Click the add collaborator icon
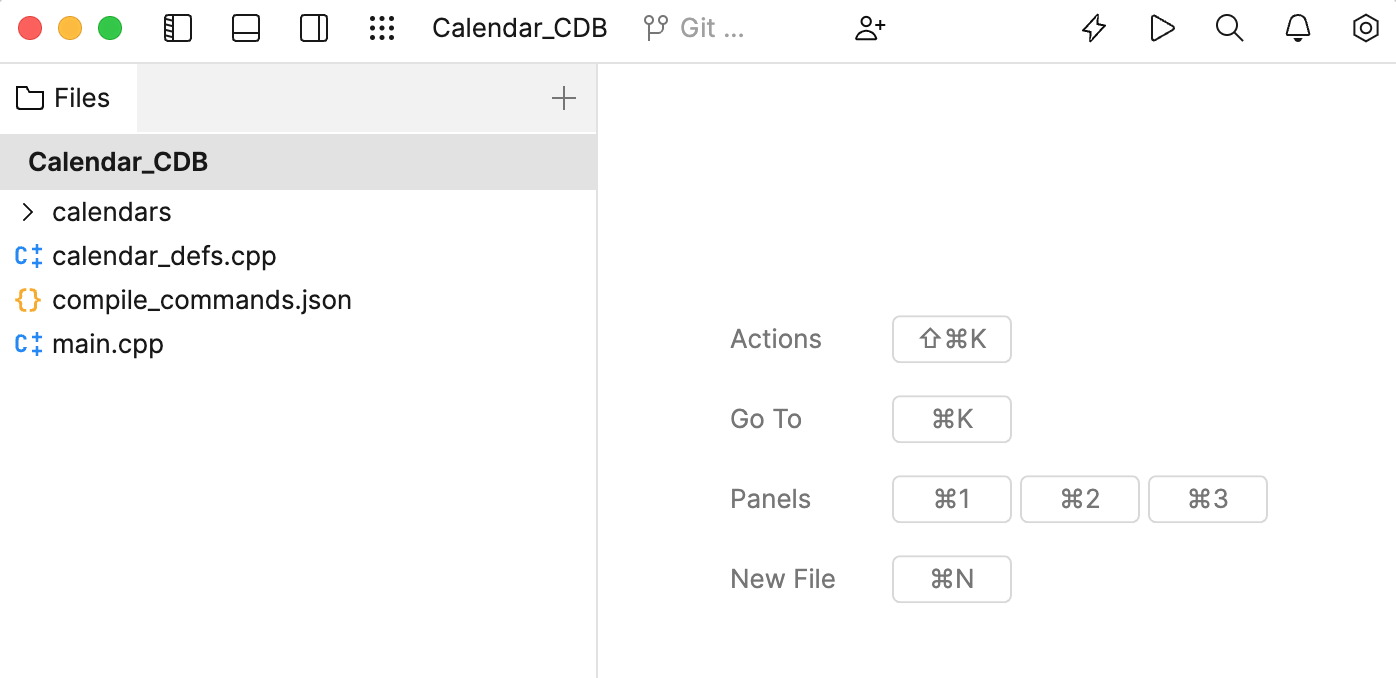 point(869,28)
